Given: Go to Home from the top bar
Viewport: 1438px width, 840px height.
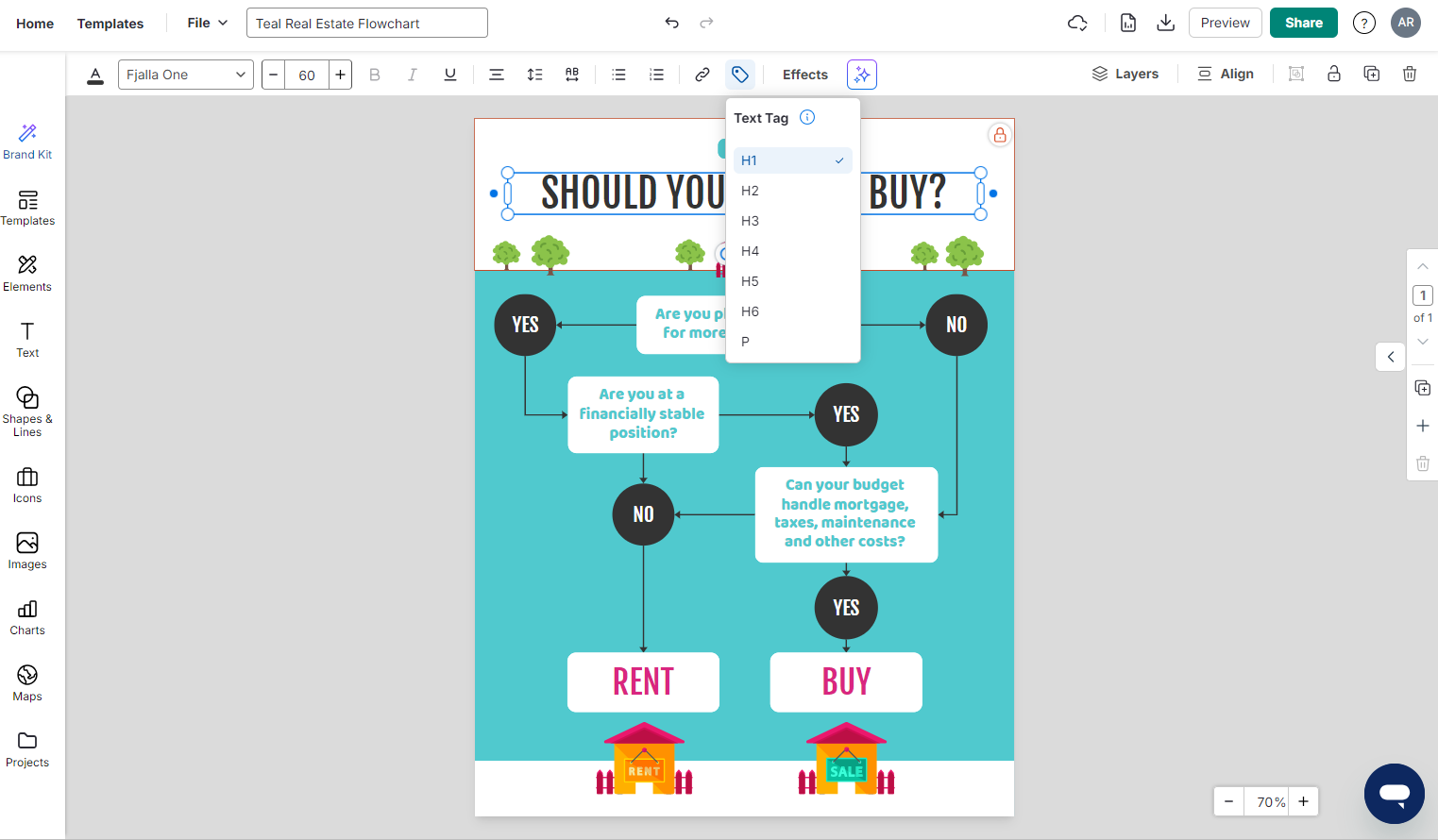Looking at the screenshot, I should click(35, 23).
